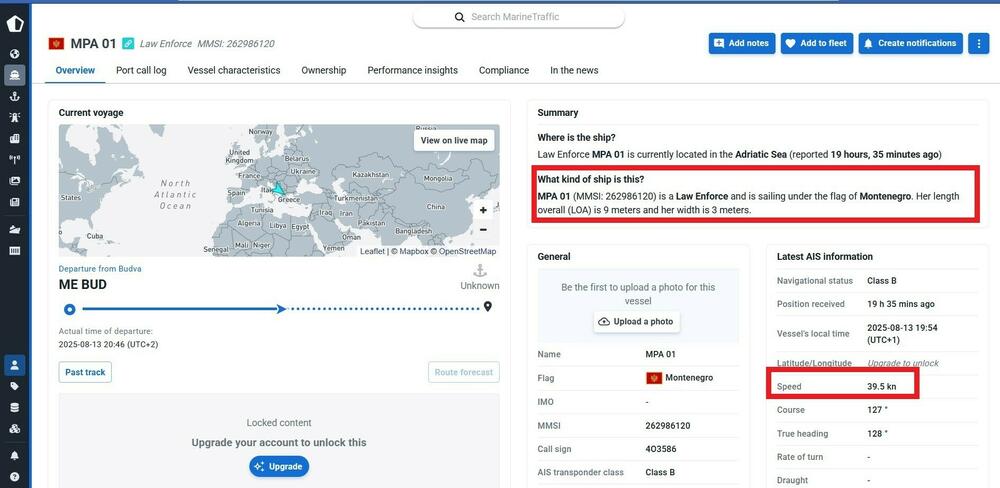Click the ME BUD port code text

pos(83,285)
